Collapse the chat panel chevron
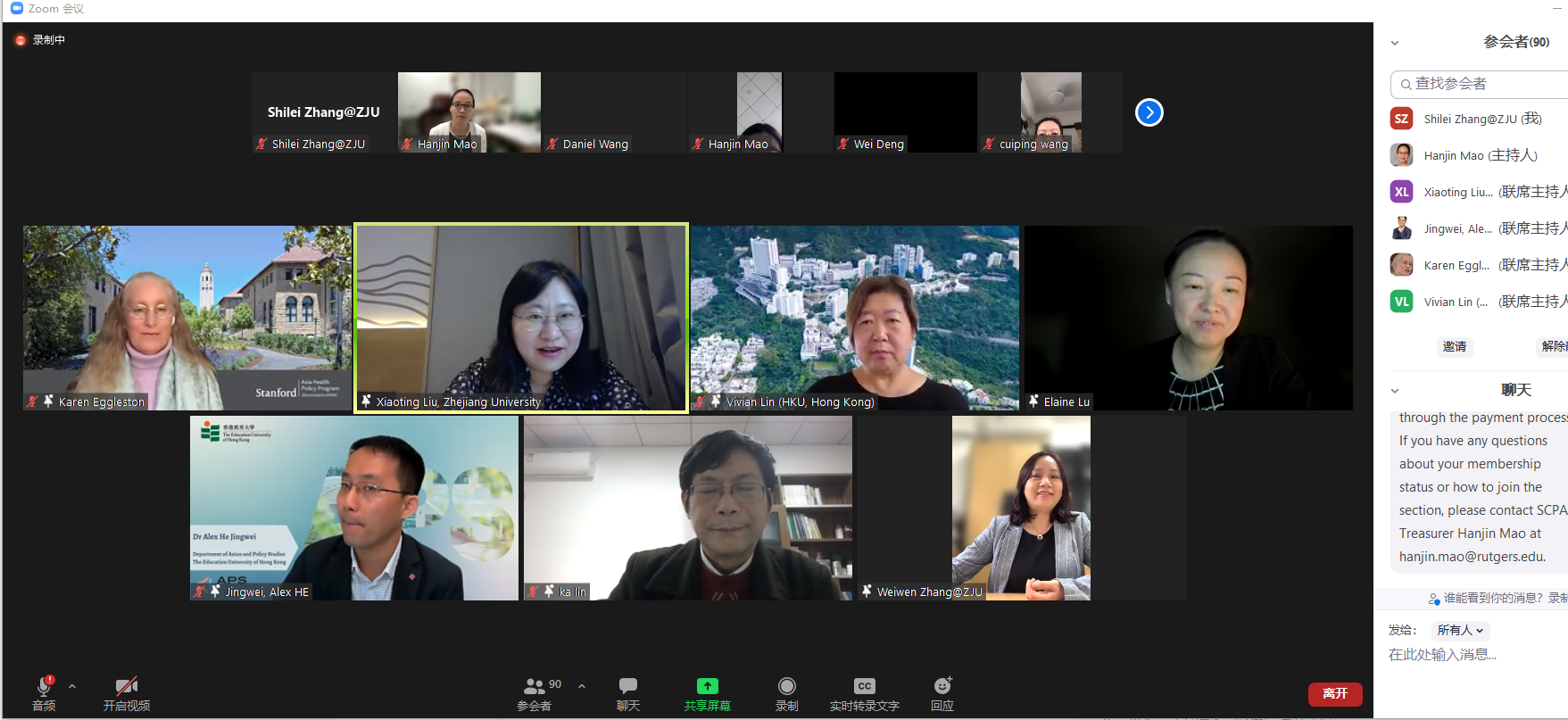Screen dimensions: 1568x720 pos(1395,391)
